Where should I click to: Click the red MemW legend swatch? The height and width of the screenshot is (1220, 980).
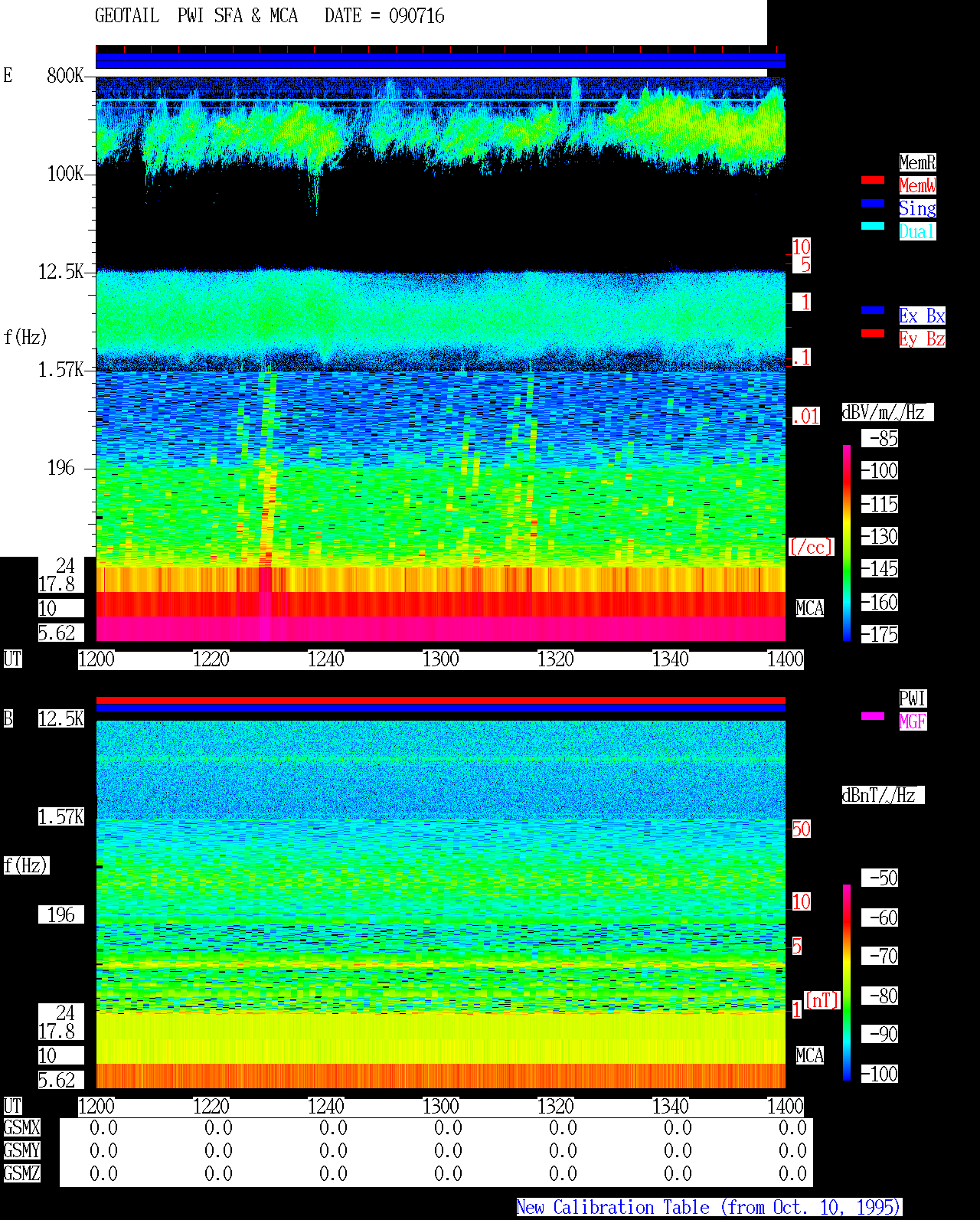[873, 180]
